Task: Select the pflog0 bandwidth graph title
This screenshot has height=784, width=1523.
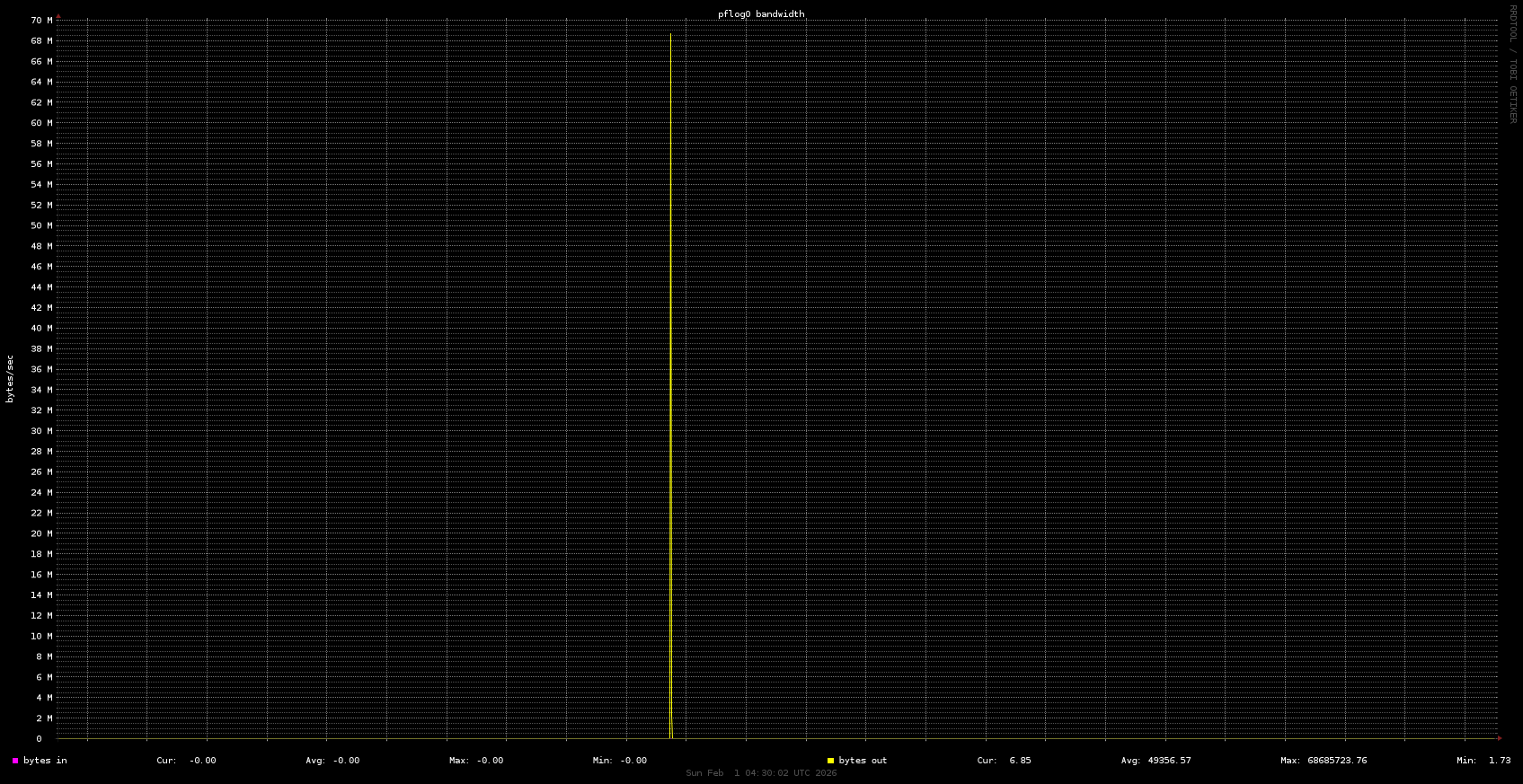Action: 761,14
